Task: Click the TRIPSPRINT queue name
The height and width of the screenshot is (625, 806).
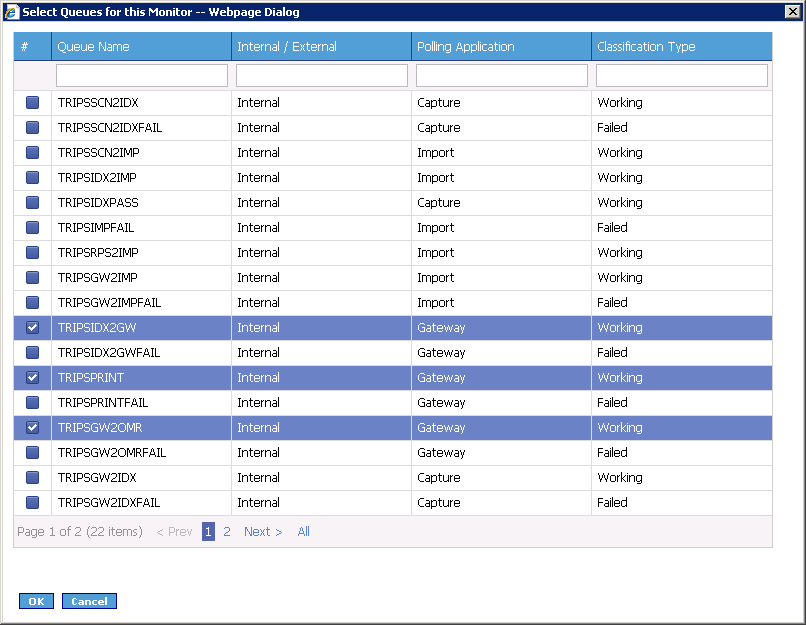Action: click(x=90, y=378)
